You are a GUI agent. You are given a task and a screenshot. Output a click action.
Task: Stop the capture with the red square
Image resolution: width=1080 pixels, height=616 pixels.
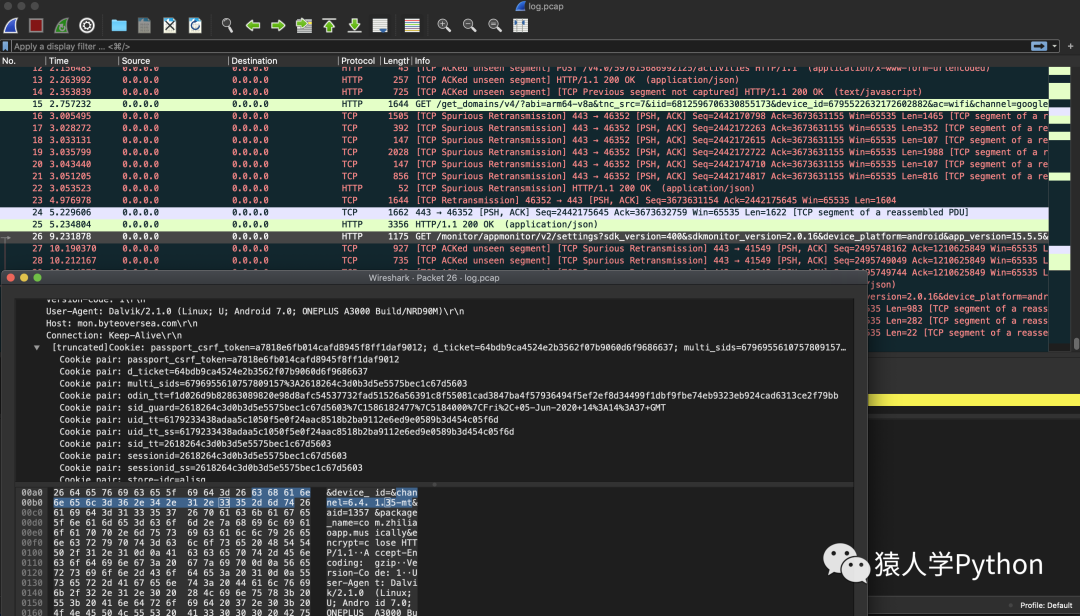pyautogui.click(x=36, y=25)
